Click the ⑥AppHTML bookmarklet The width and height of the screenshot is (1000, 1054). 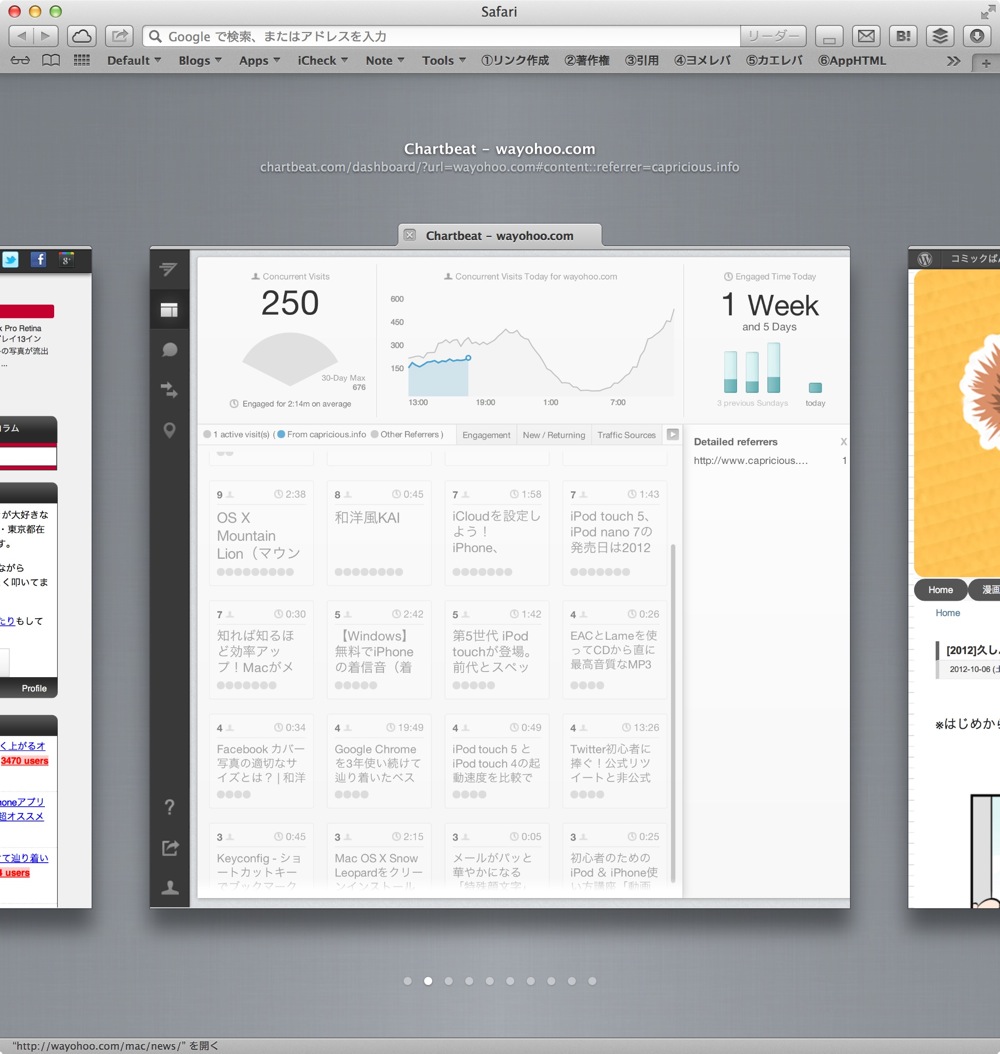tap(852, 60)
